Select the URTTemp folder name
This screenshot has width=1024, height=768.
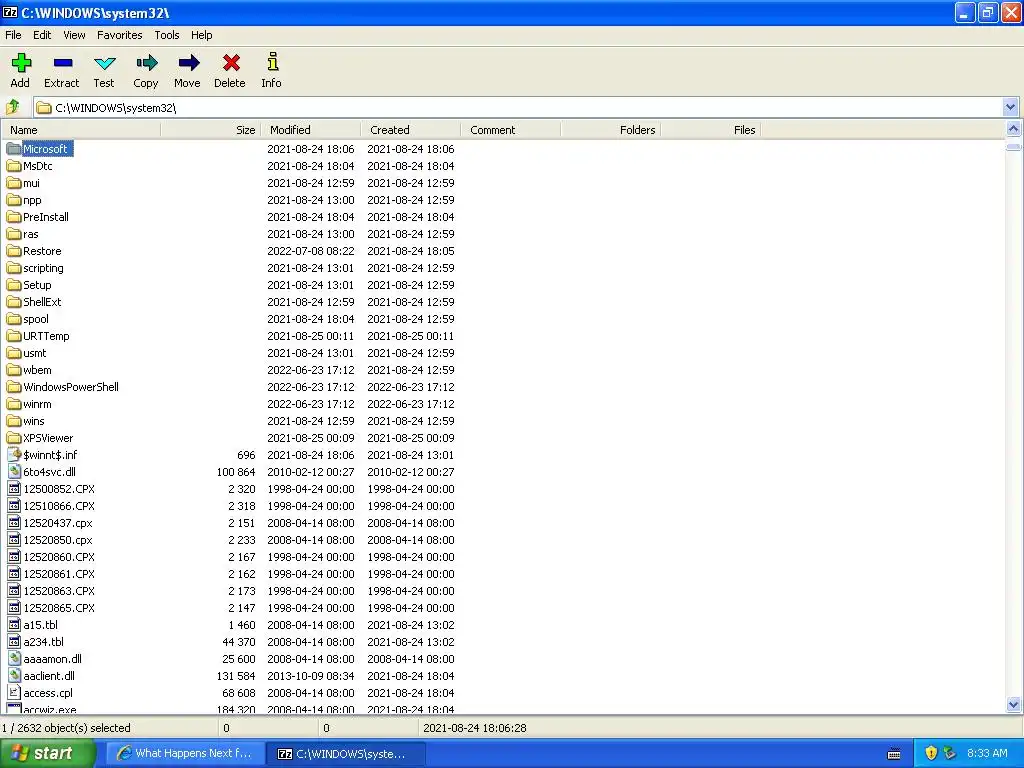pos(46,336)
